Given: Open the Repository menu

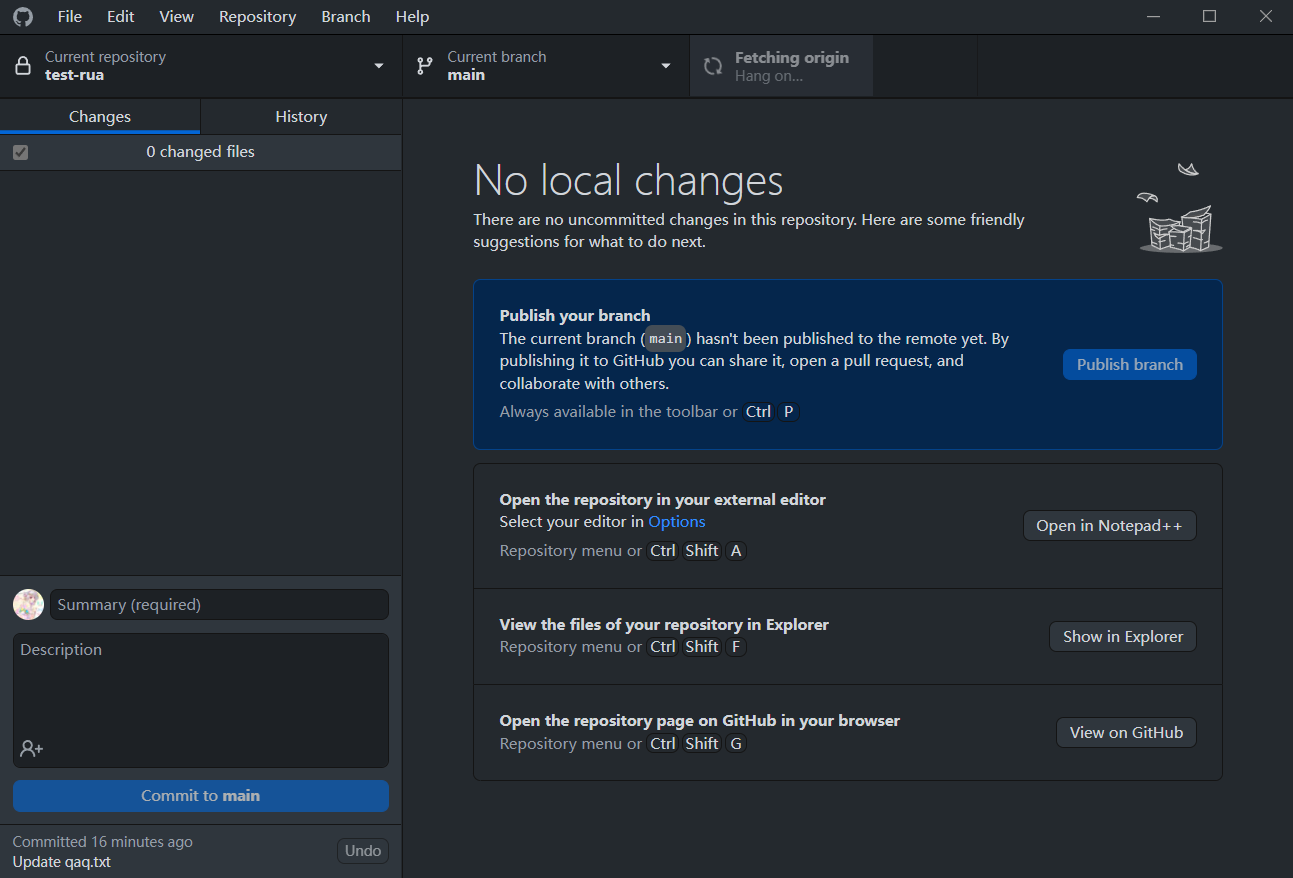Looking at the screenshot, I should [257, 17].
